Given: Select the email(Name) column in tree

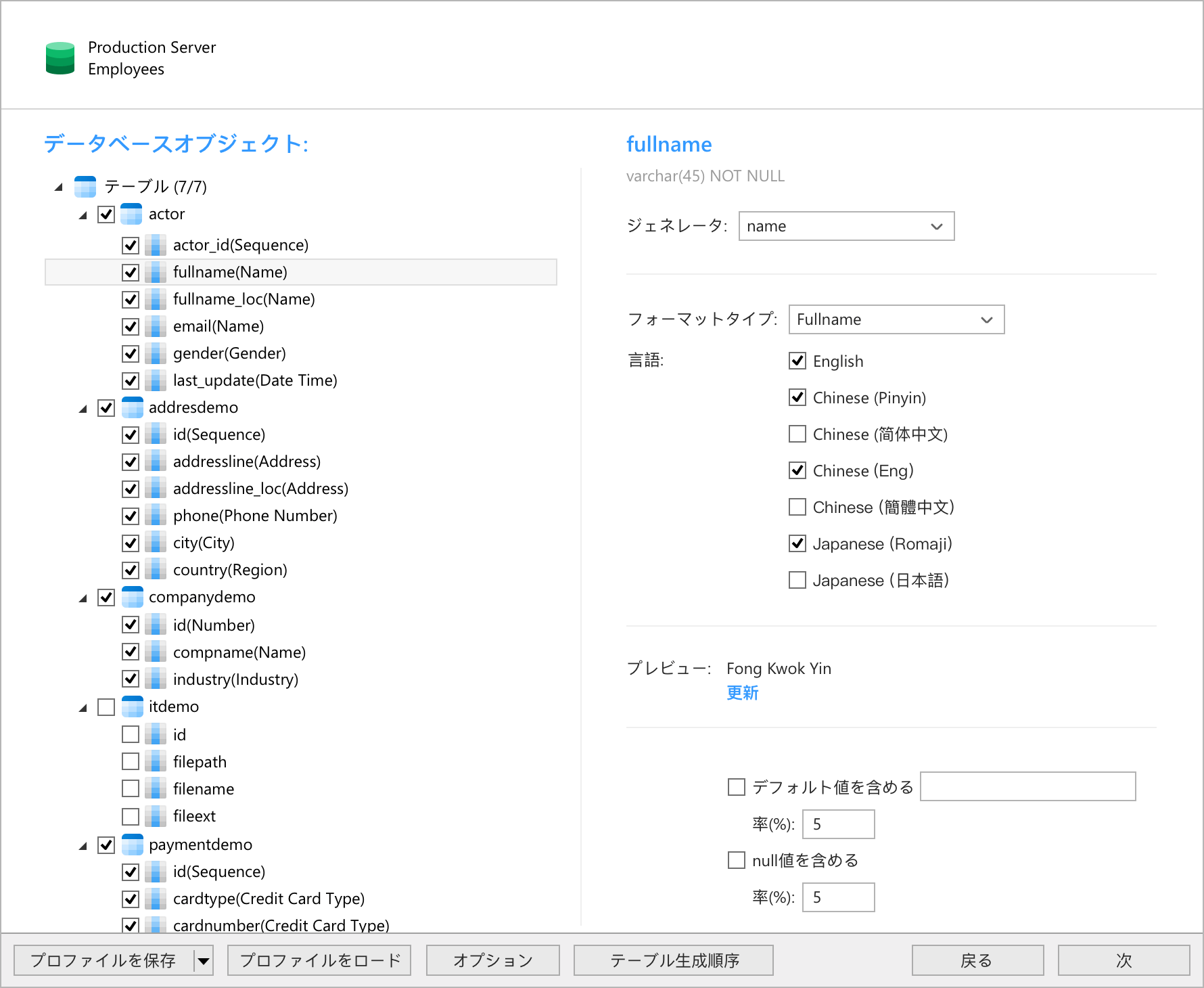Looking at the screenshot, I should pyautogui.click(x=218, y=326).
